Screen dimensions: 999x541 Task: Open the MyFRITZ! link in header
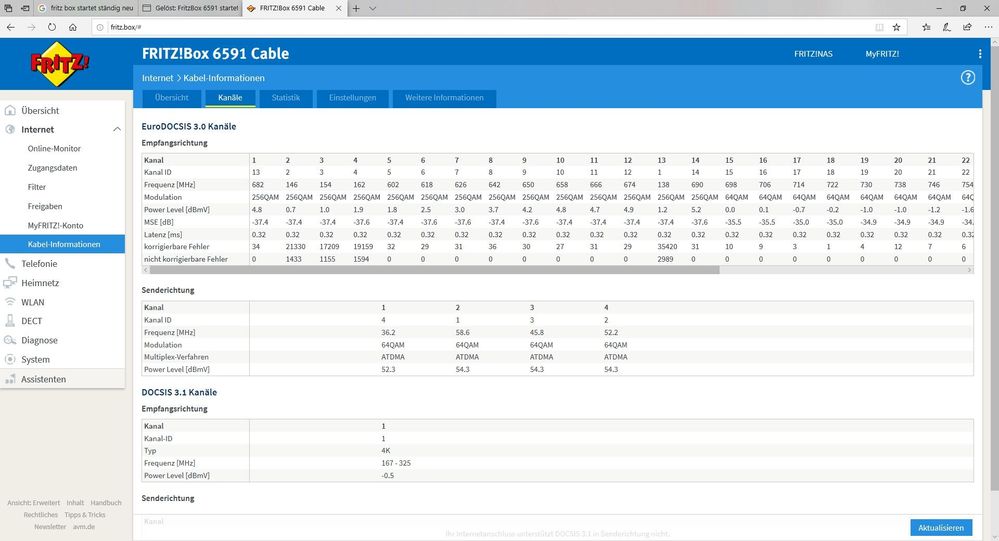(882, 54)
